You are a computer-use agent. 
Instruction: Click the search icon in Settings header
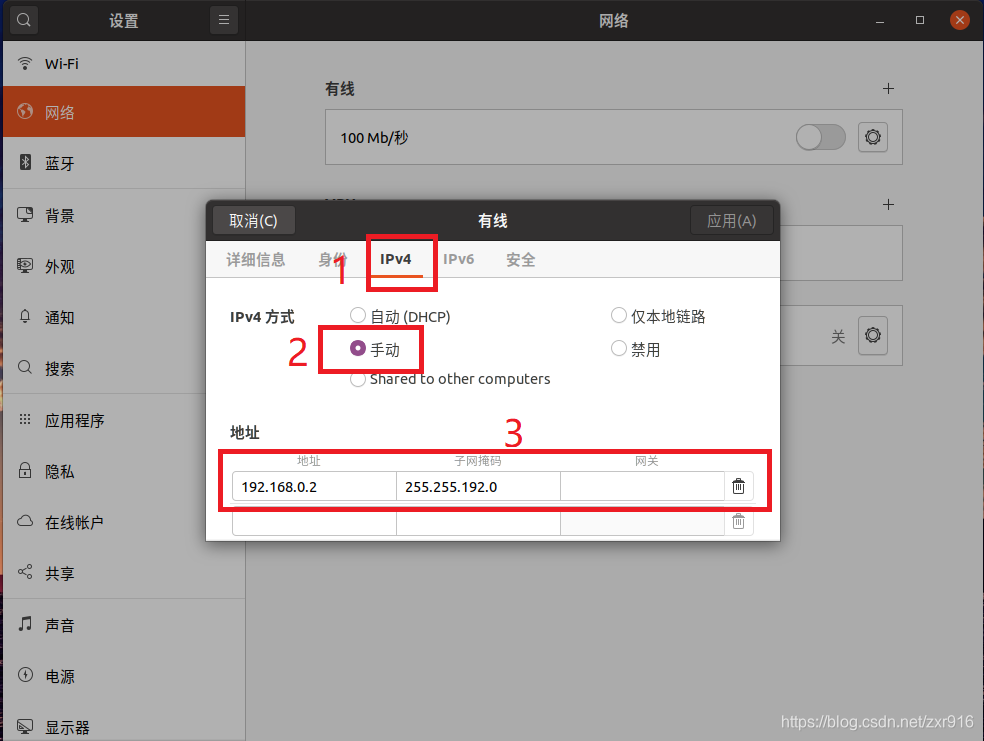[x=24, y=20]
